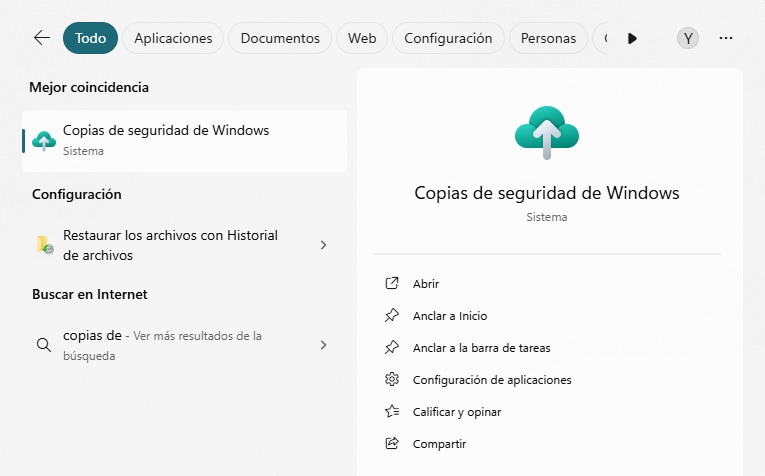
Task: Open the Web filter tab
Action: [362, 38]
